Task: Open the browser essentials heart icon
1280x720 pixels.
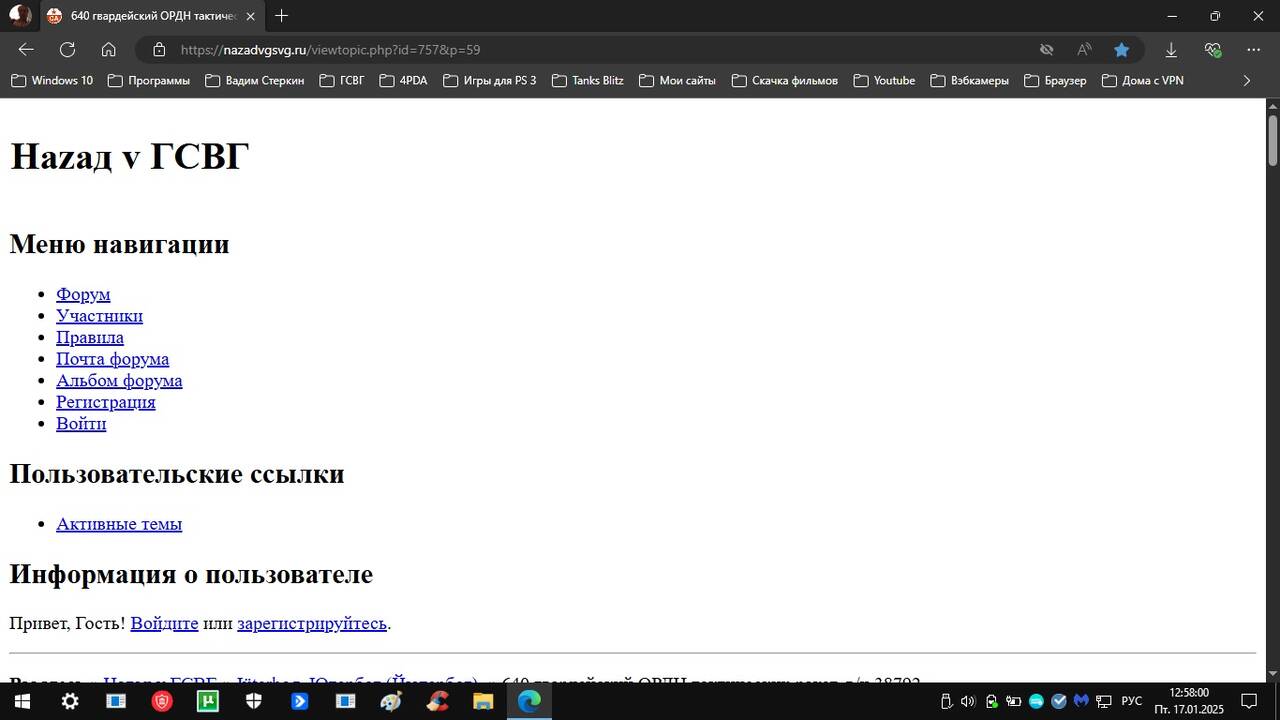Action: (x=1213, y=49)
